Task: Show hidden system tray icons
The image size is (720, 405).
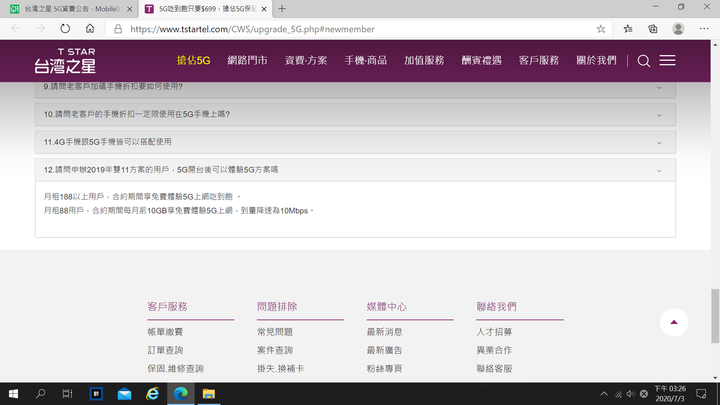Action: coord(604,394)
